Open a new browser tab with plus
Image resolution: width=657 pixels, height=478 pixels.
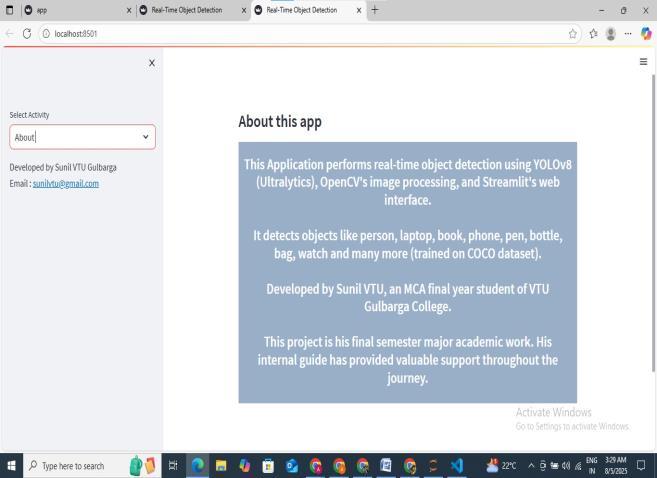point(375,10)
